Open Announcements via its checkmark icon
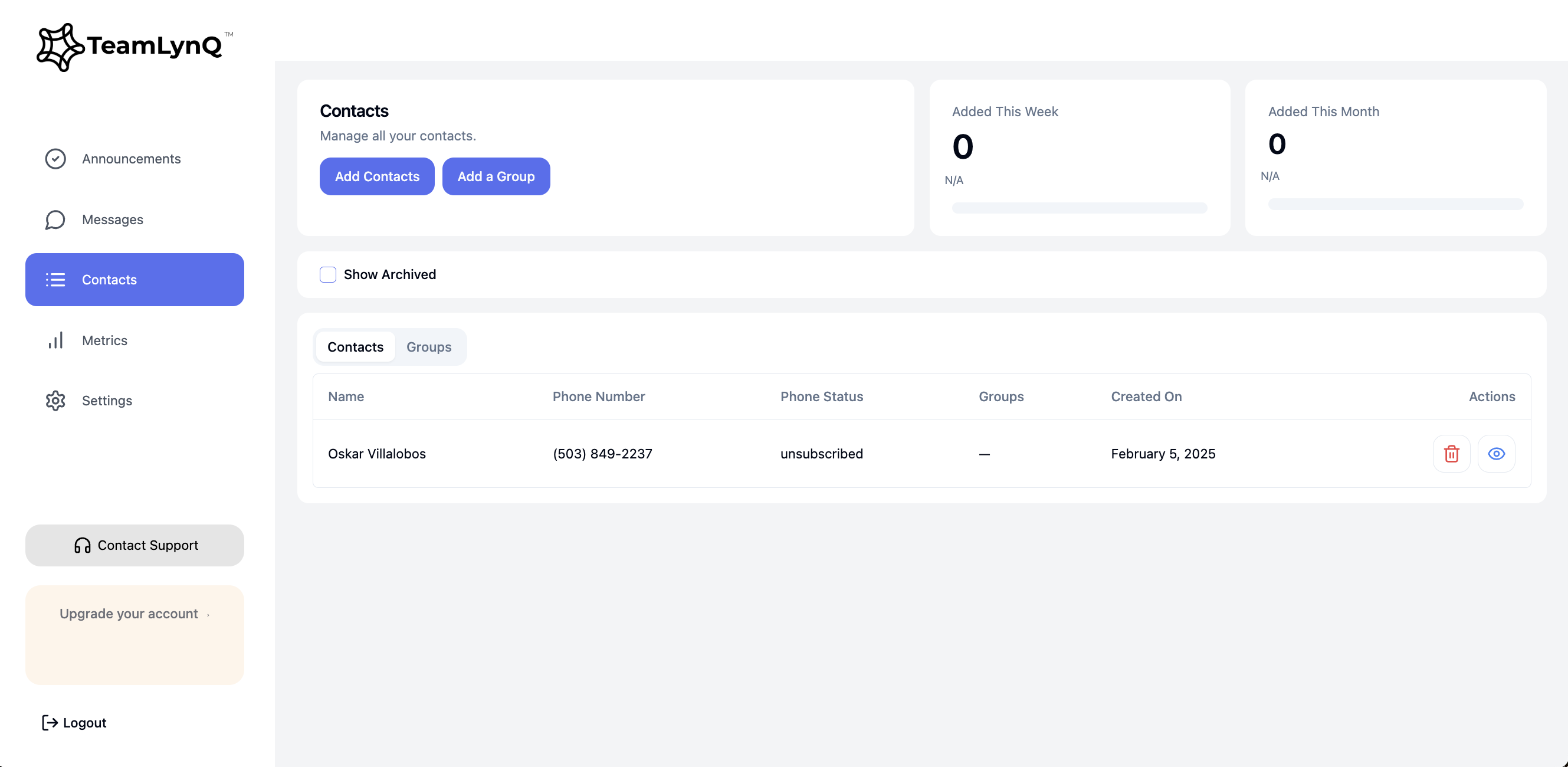The image size is (1568, 767). tap(55, 159)
